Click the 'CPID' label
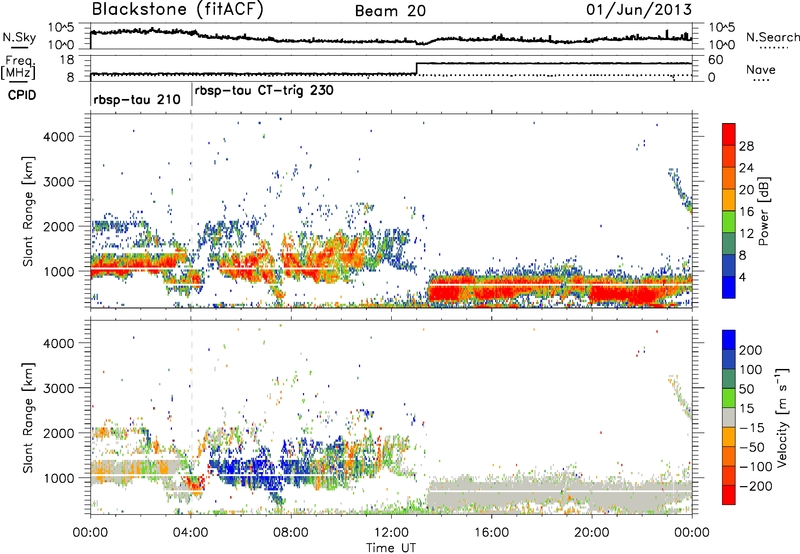The width and height of the screenshot is (800, 554). (x=22, y=95)
